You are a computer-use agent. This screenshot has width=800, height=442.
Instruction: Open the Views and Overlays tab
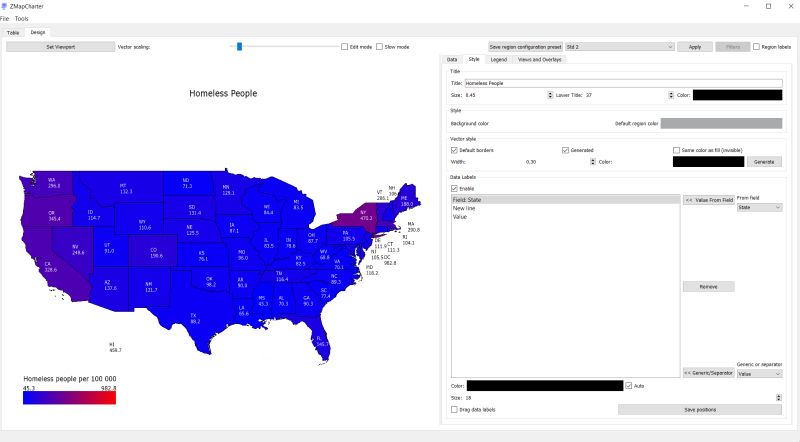[x=539, y=60]
